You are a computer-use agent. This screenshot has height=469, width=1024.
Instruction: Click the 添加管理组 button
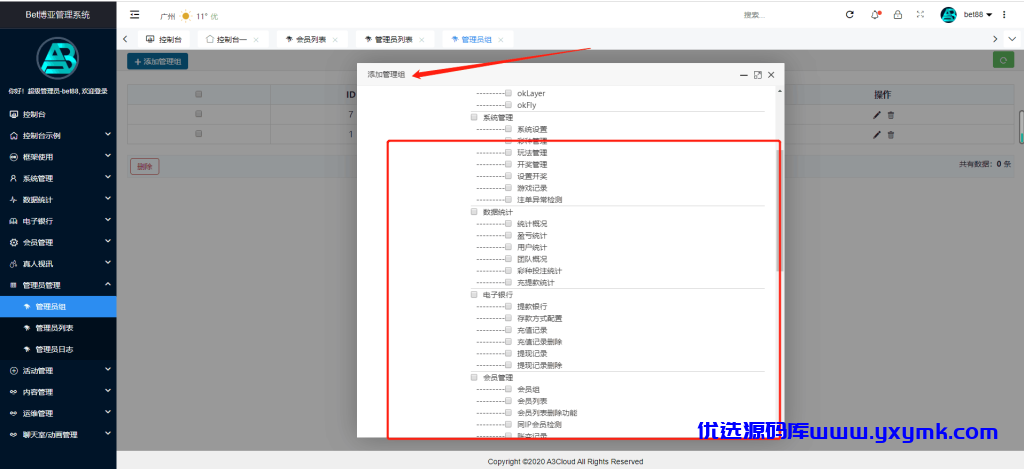157,61
